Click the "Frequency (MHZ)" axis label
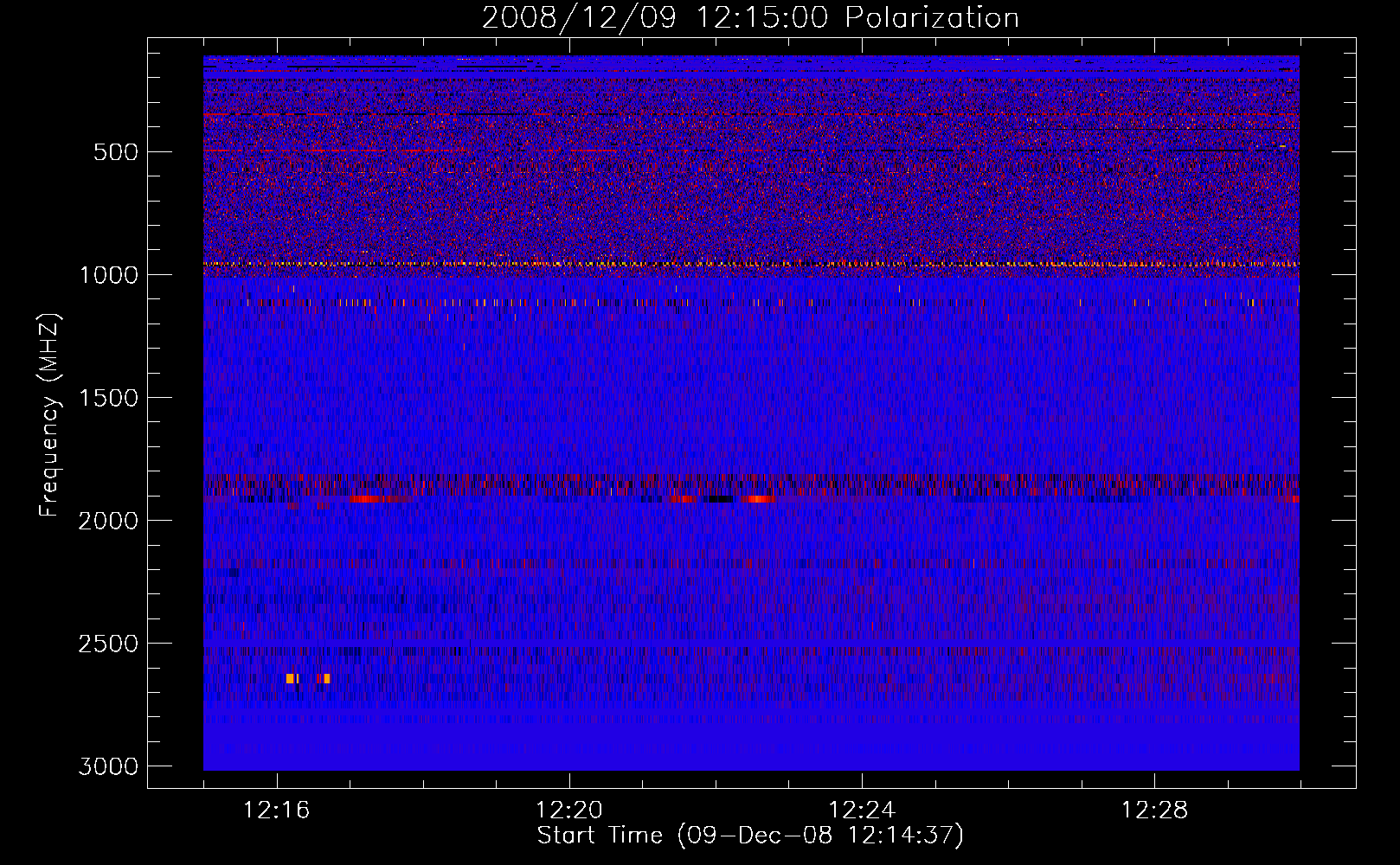The image size is (1400, 865). [x=49, y=415]
